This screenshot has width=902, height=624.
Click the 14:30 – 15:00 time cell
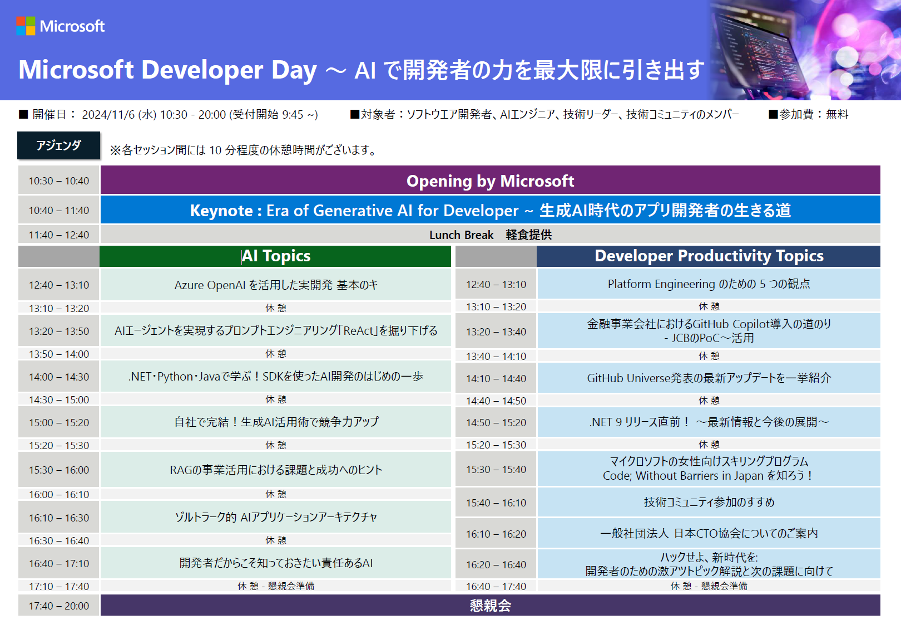click(59, 400)
